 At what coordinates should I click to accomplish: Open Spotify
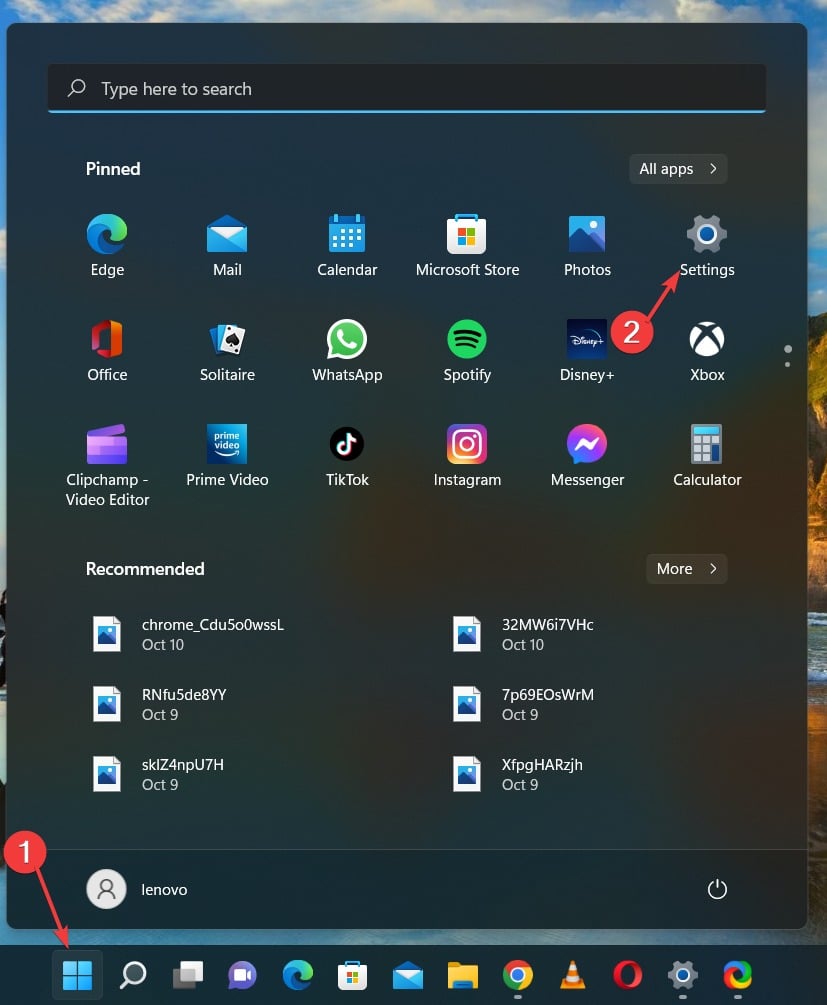click(x=467, y=350)
